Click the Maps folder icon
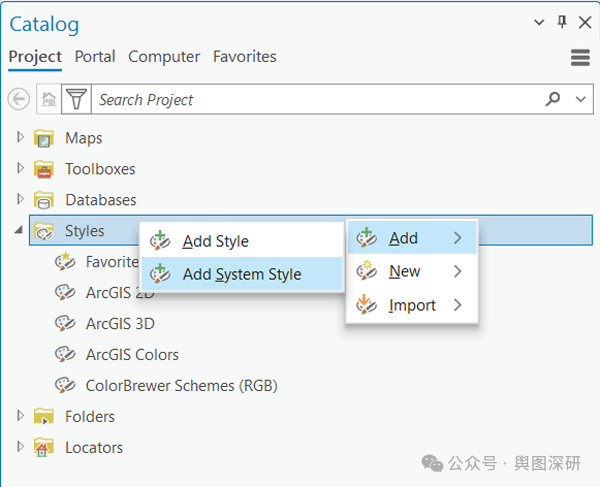 coord(44,138)
